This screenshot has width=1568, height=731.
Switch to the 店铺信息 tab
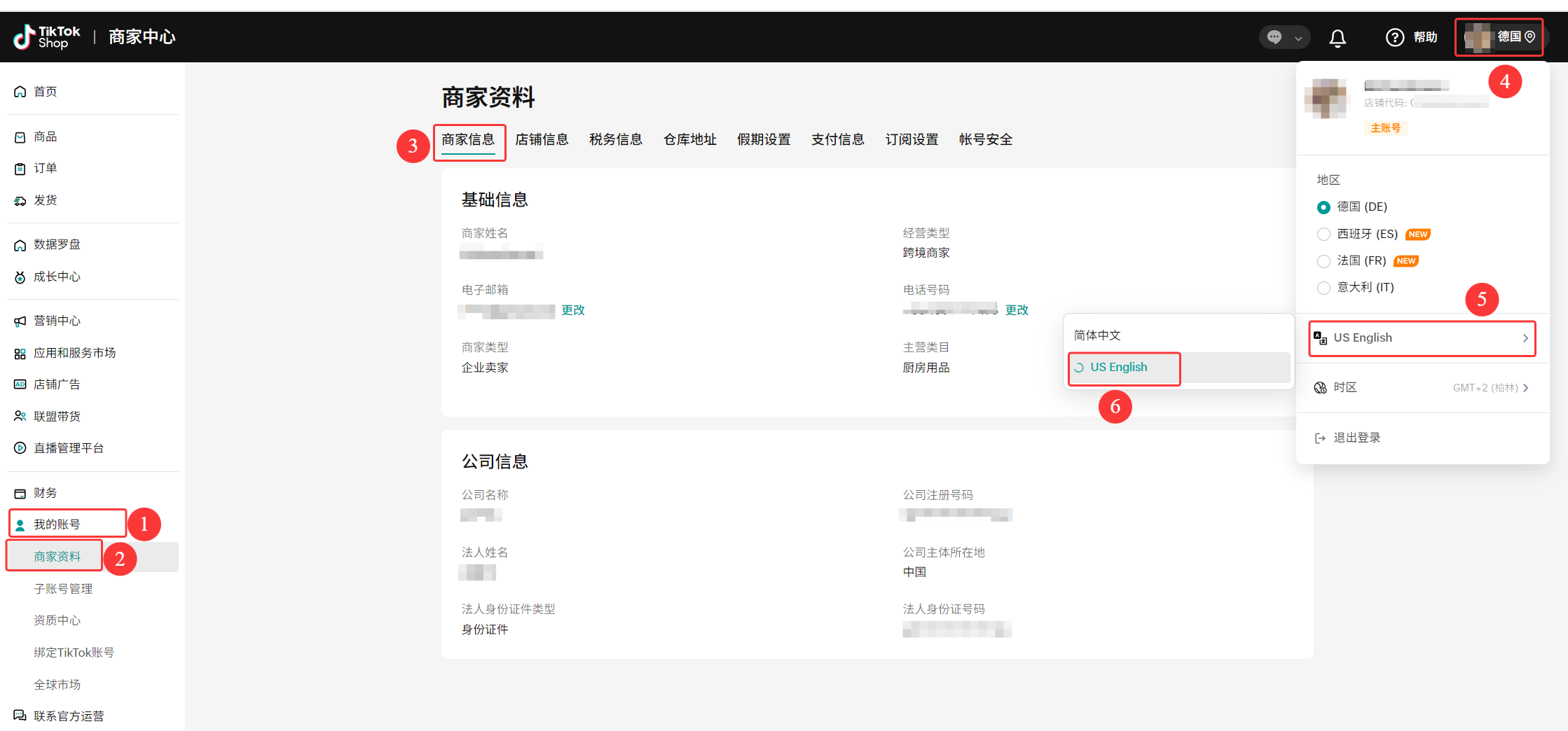[542, 140]
